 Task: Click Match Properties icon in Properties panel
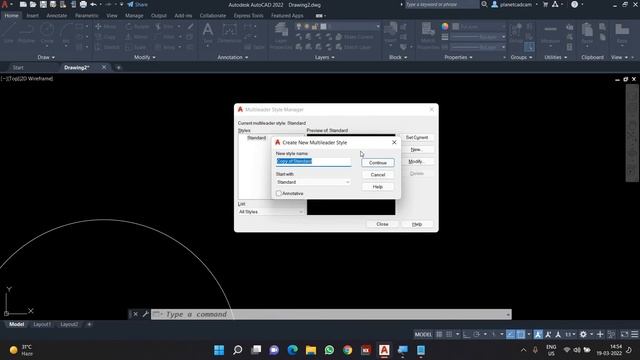428,36
